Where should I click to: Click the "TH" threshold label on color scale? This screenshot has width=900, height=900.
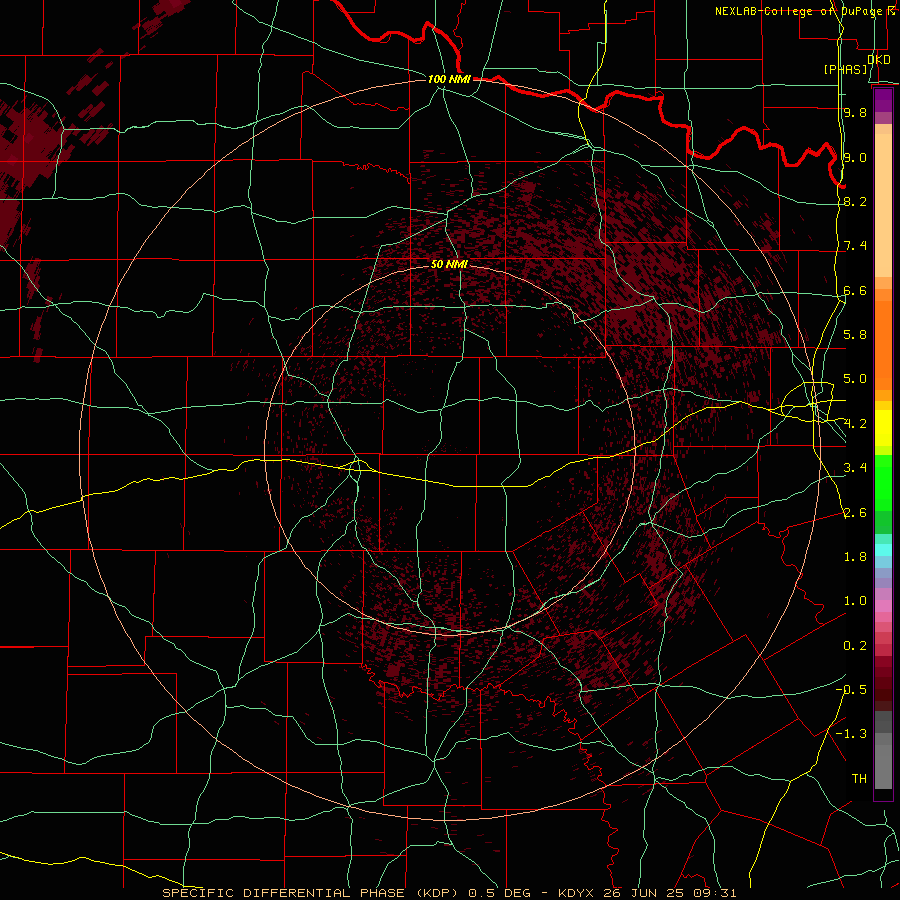(x=859, y=779)
